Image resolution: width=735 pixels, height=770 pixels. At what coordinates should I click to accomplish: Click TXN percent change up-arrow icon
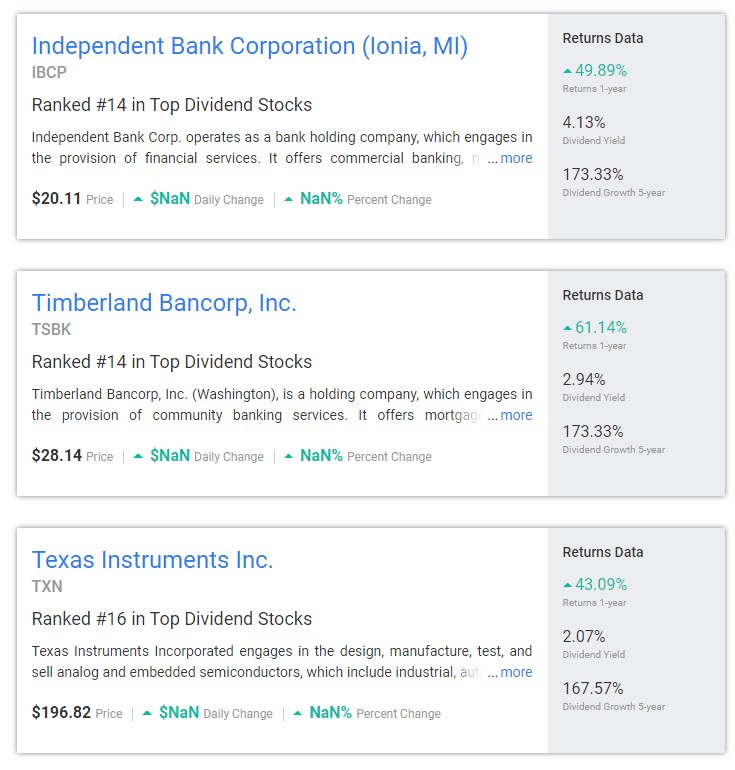(x=298, y=713)
